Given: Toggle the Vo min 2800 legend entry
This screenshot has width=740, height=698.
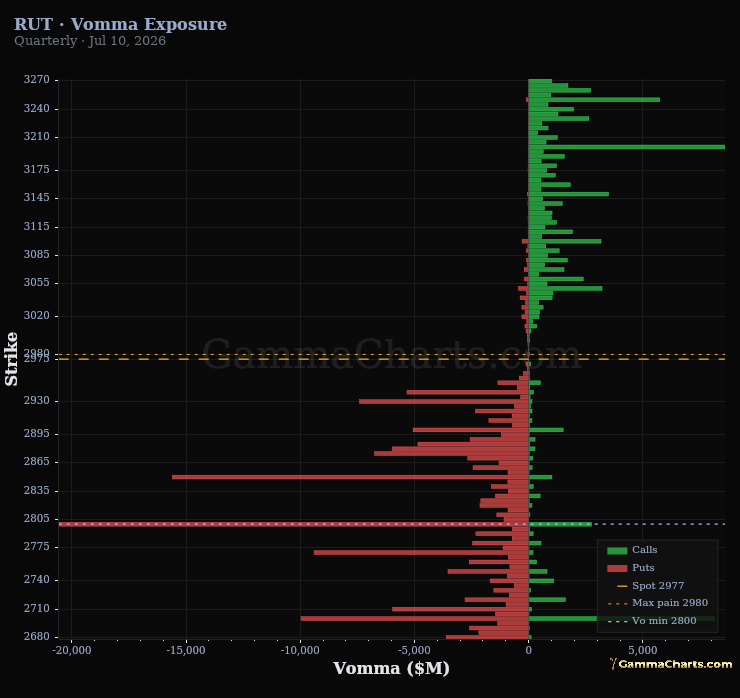Looking at the screenshot, I should coord(652,621).
